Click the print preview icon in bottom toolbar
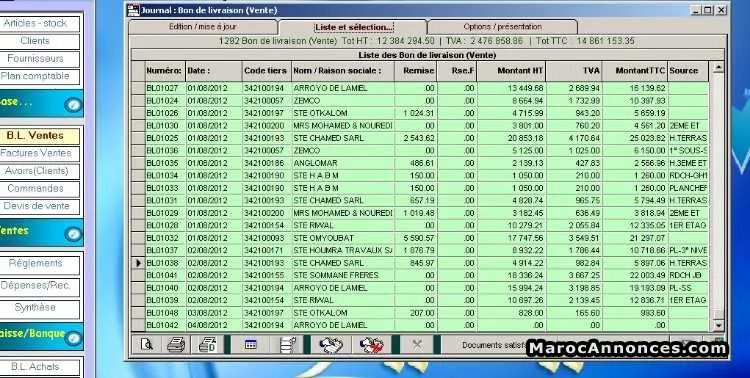 146,345
